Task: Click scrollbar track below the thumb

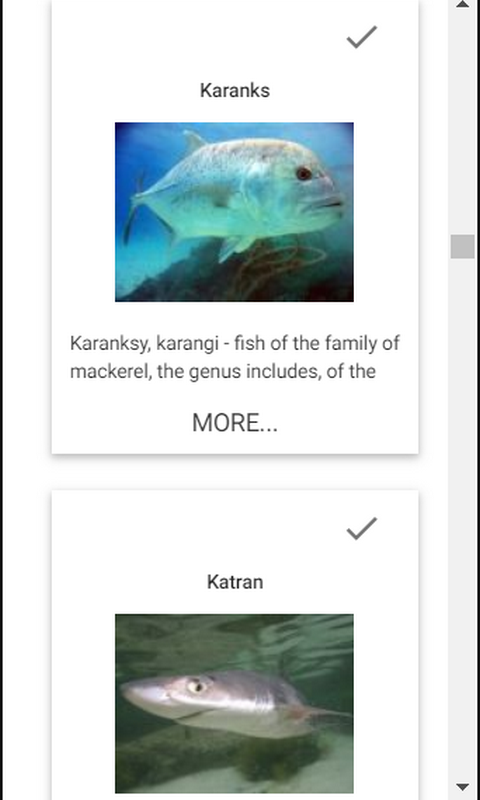Action: 463,510
